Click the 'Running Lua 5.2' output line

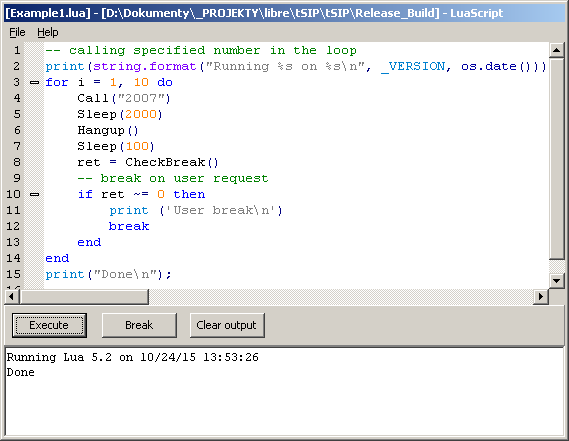(x=133, y=357)
